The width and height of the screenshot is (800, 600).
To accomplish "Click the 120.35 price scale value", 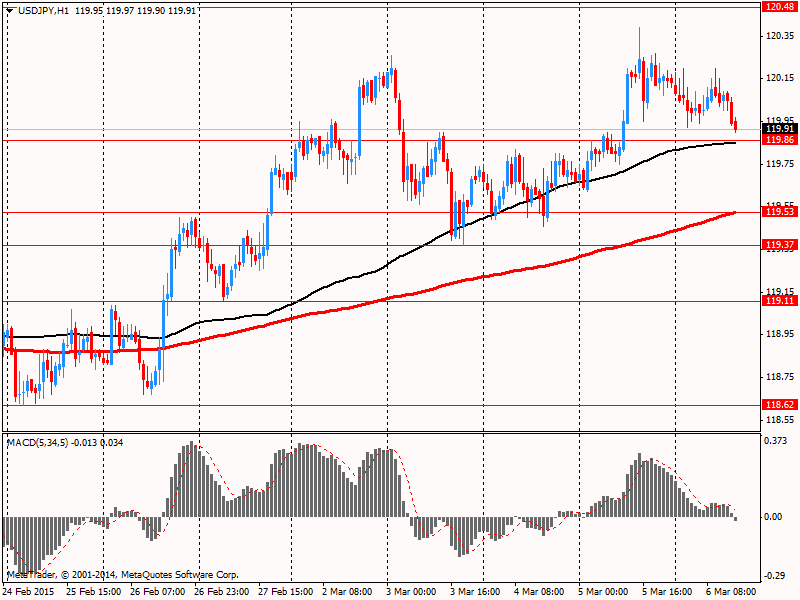I will pos(780,36).
